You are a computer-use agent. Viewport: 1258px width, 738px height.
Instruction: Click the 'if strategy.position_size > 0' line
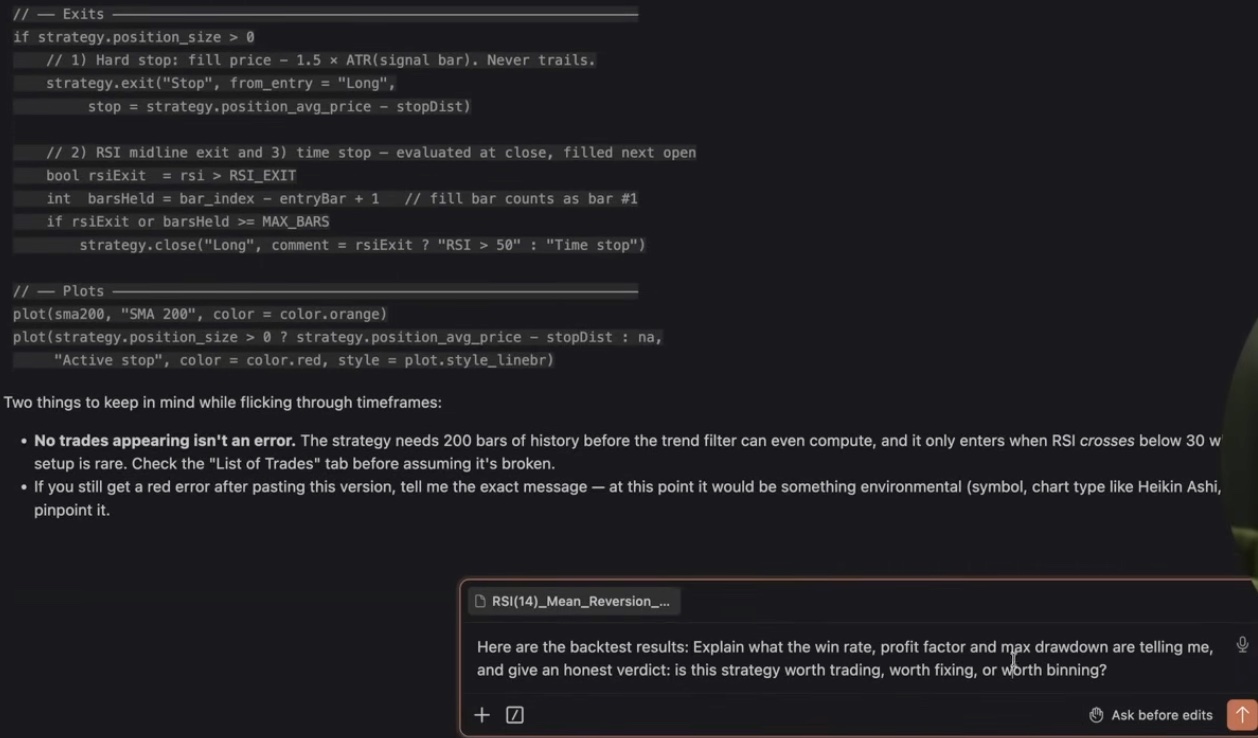(134, 37)
